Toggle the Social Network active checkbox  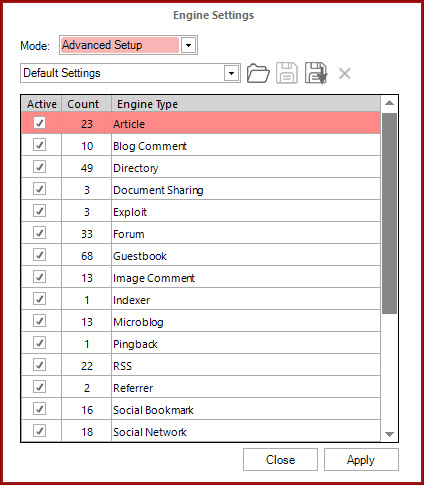[x=40, y=431]
